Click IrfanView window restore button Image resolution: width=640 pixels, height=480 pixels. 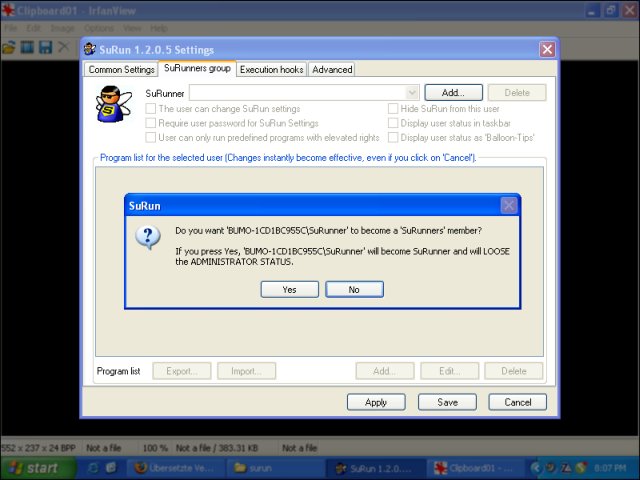611,10
